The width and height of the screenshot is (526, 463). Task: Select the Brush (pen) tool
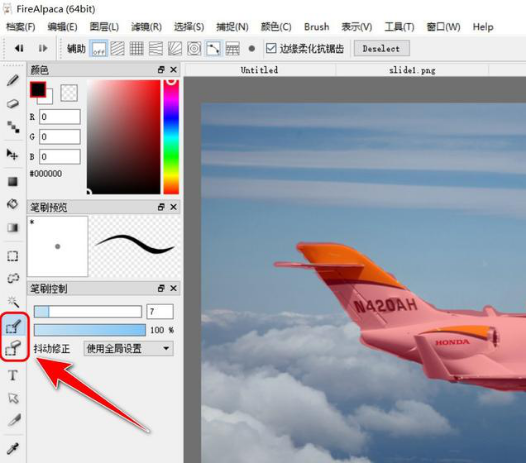(13, 80)
